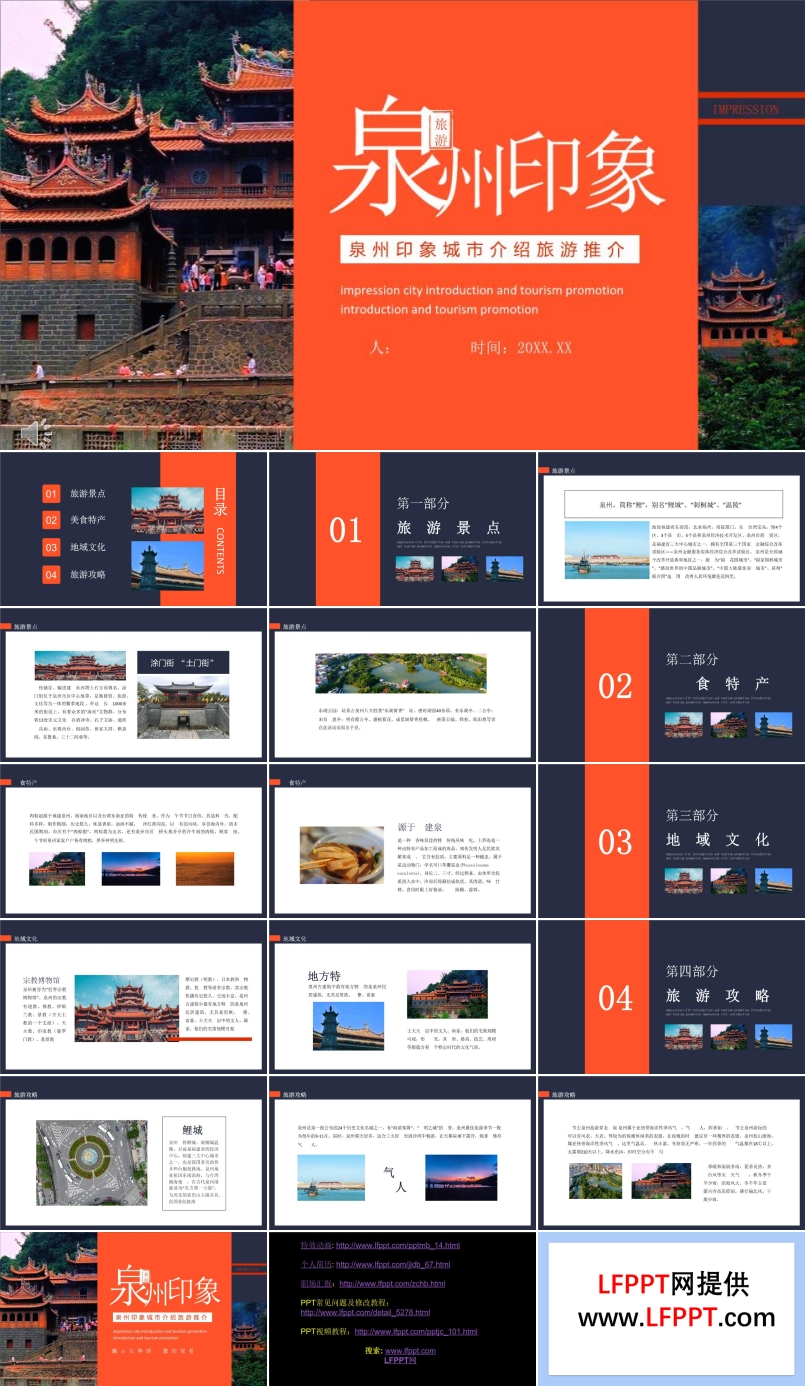
Task: Click the small 旅游 badge in cover title
Action: point(441,133)
